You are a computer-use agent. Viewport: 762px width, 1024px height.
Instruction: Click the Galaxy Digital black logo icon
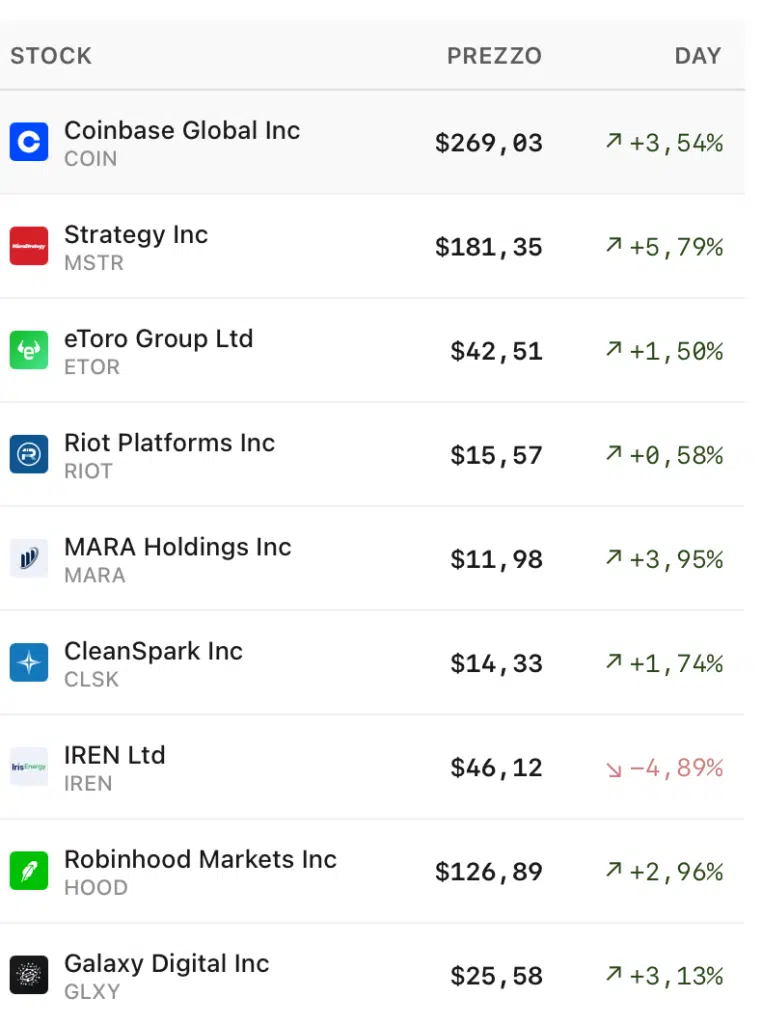pyautogui.click(x=29, y=975)
